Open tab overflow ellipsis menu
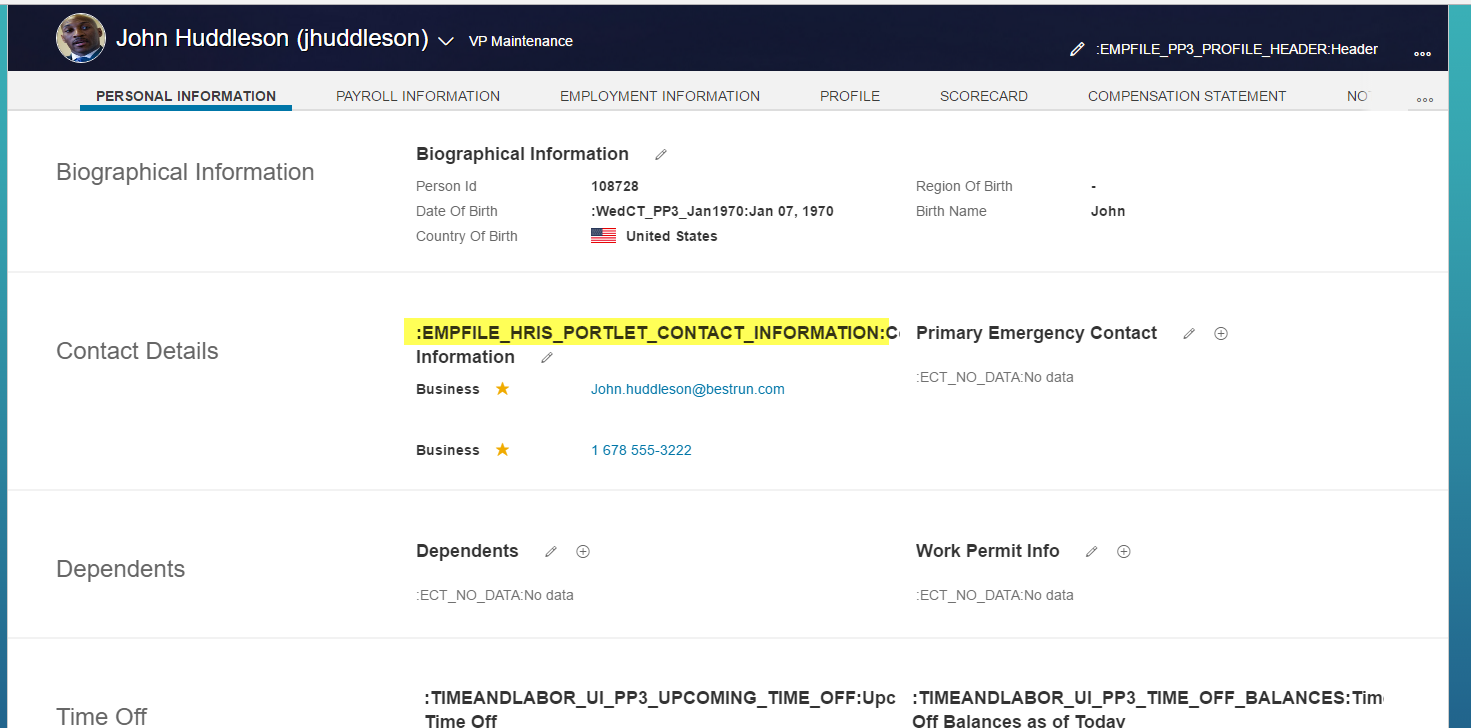The width and height of the screenshot is (1471, 728). point(1426,99)
